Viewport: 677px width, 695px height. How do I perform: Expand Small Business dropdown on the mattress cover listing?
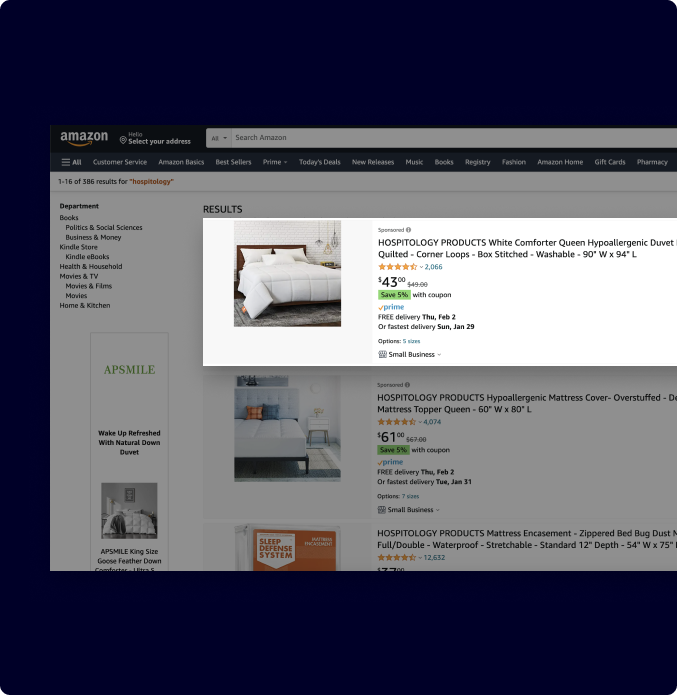pos(438,510)
